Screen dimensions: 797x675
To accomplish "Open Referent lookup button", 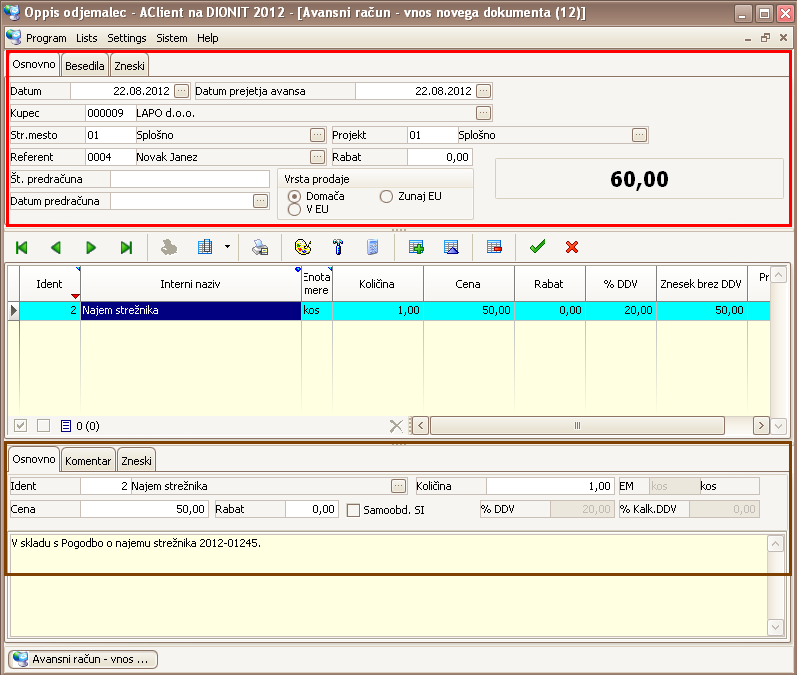I will pos(317,157).
